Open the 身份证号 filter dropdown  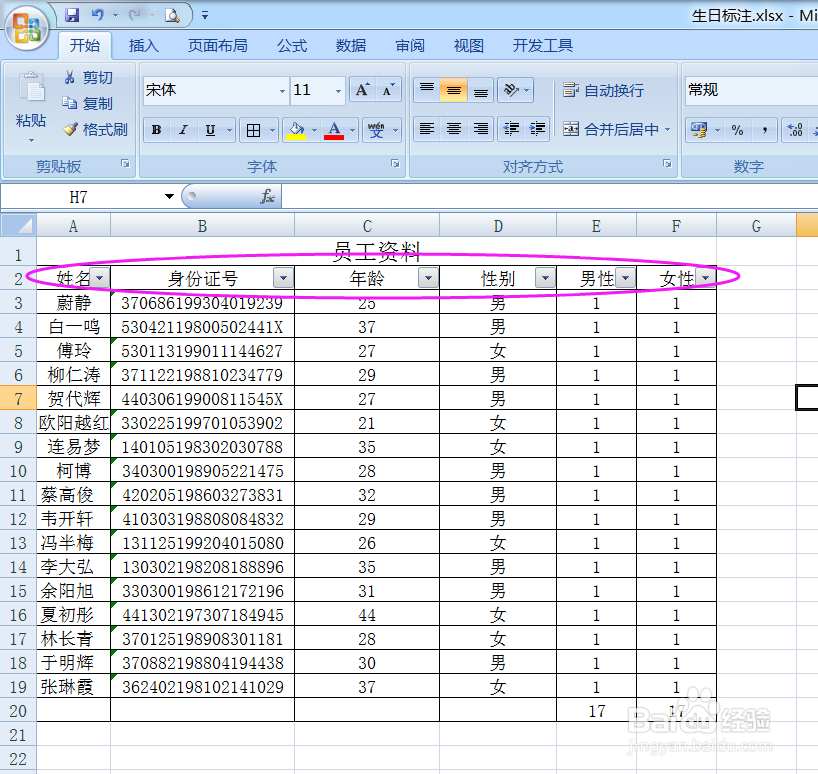(x=283, y=278)
